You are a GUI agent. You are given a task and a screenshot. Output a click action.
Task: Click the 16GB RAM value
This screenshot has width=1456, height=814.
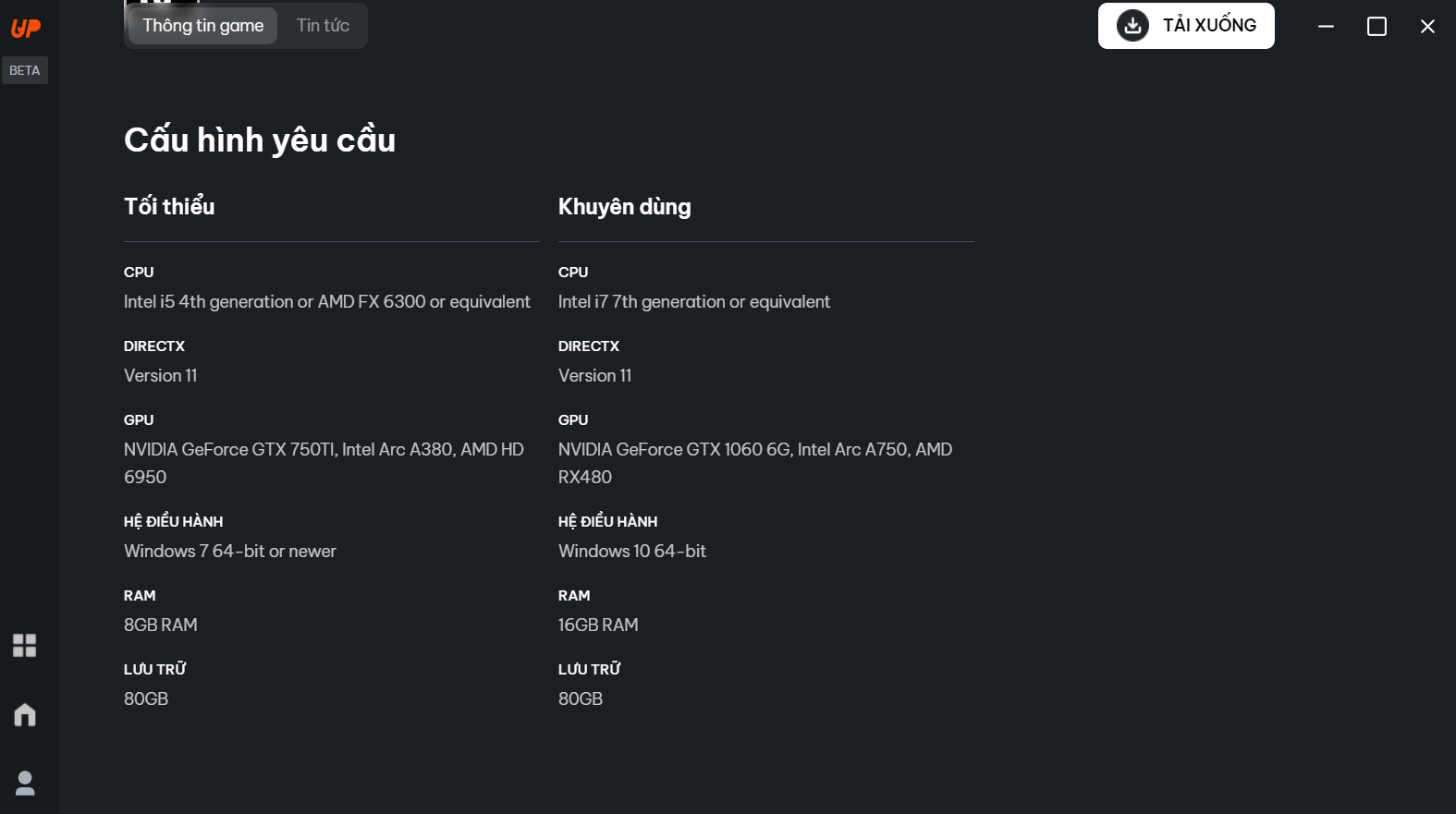pos(598,626)
